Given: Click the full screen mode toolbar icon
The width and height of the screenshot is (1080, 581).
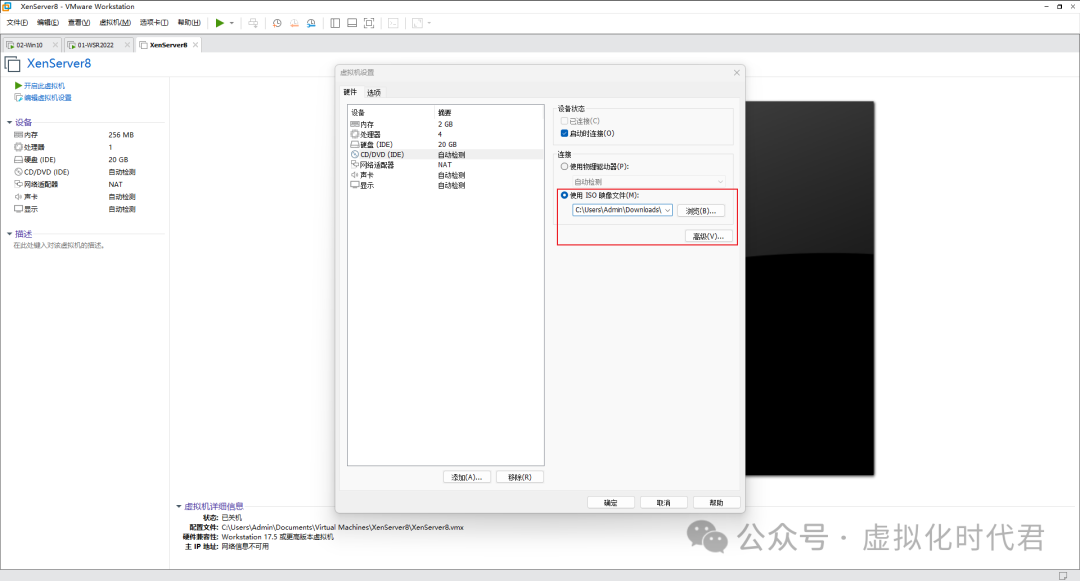Looking at the screenshot, I should [369, 22].
